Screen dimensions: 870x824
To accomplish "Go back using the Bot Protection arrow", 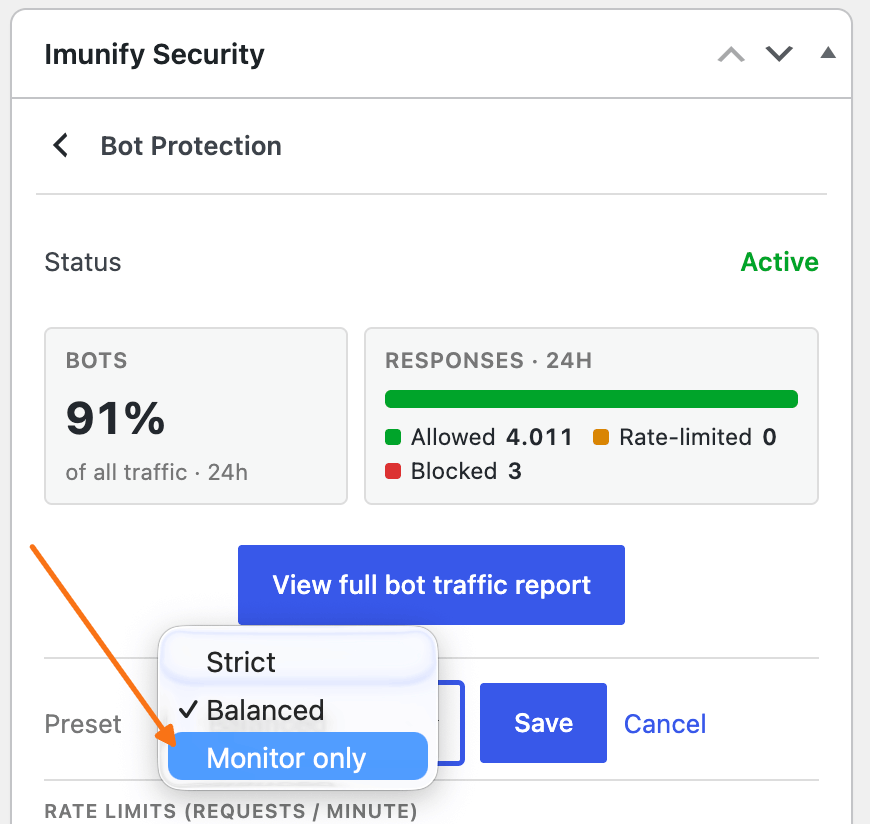I will tap(60, 145).
